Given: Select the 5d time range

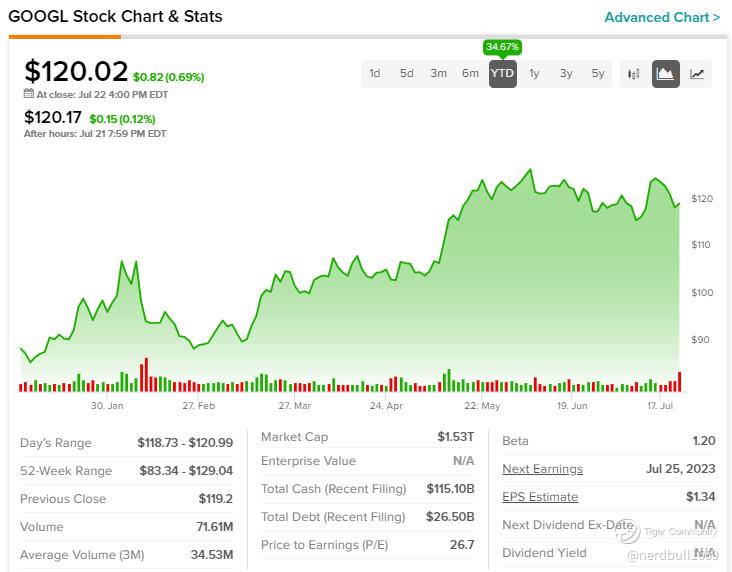Looking at the screenshot, I should click(x=407, y=74).
